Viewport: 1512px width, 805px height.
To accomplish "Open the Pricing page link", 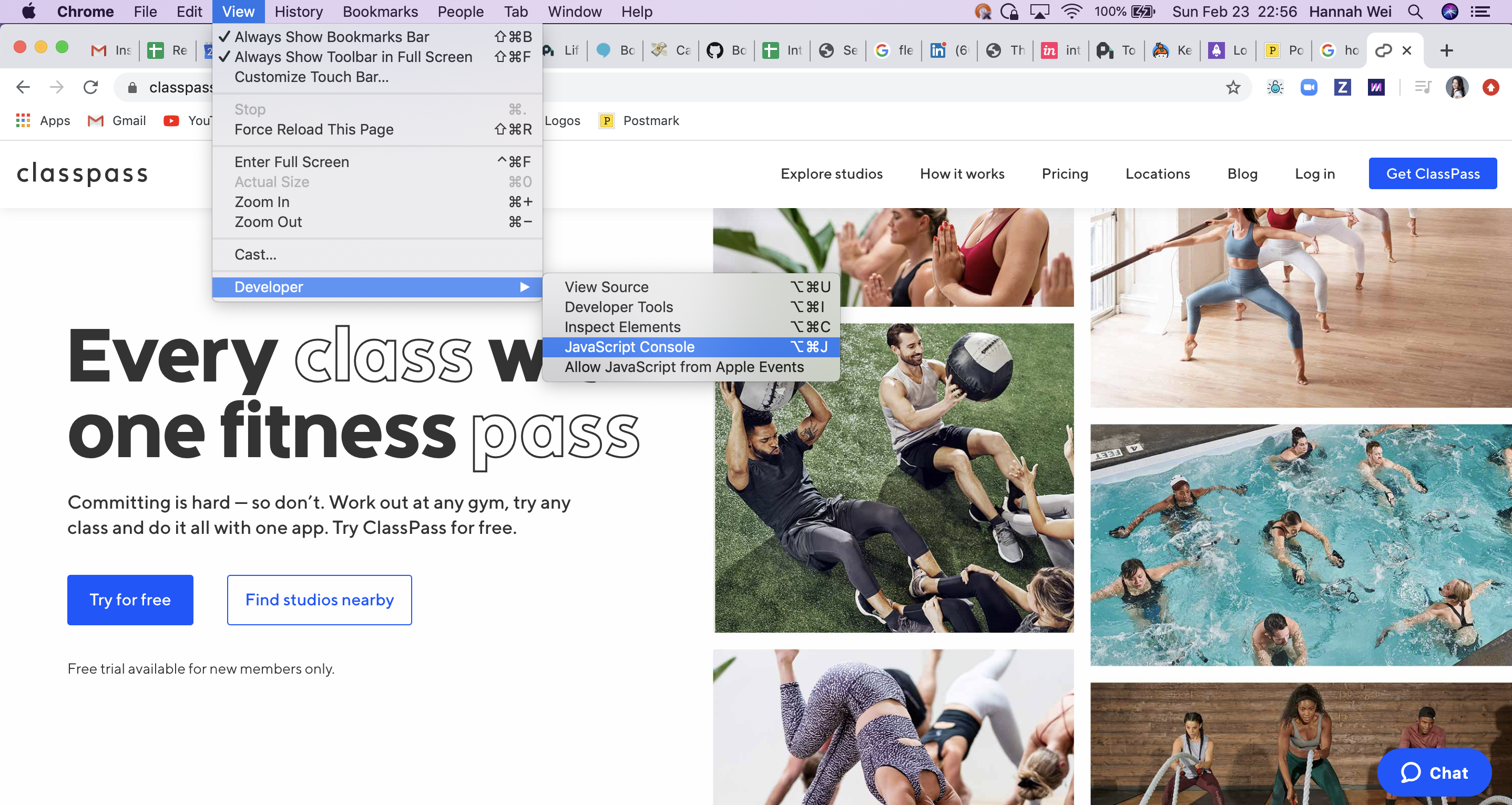I will 1065,174.
